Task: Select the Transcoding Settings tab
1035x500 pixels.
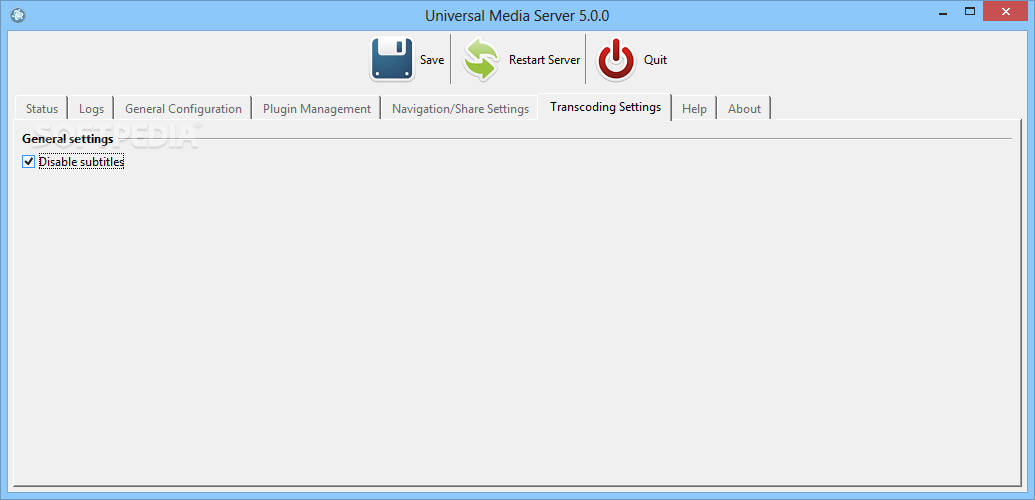Action: [x=605, y=107]
